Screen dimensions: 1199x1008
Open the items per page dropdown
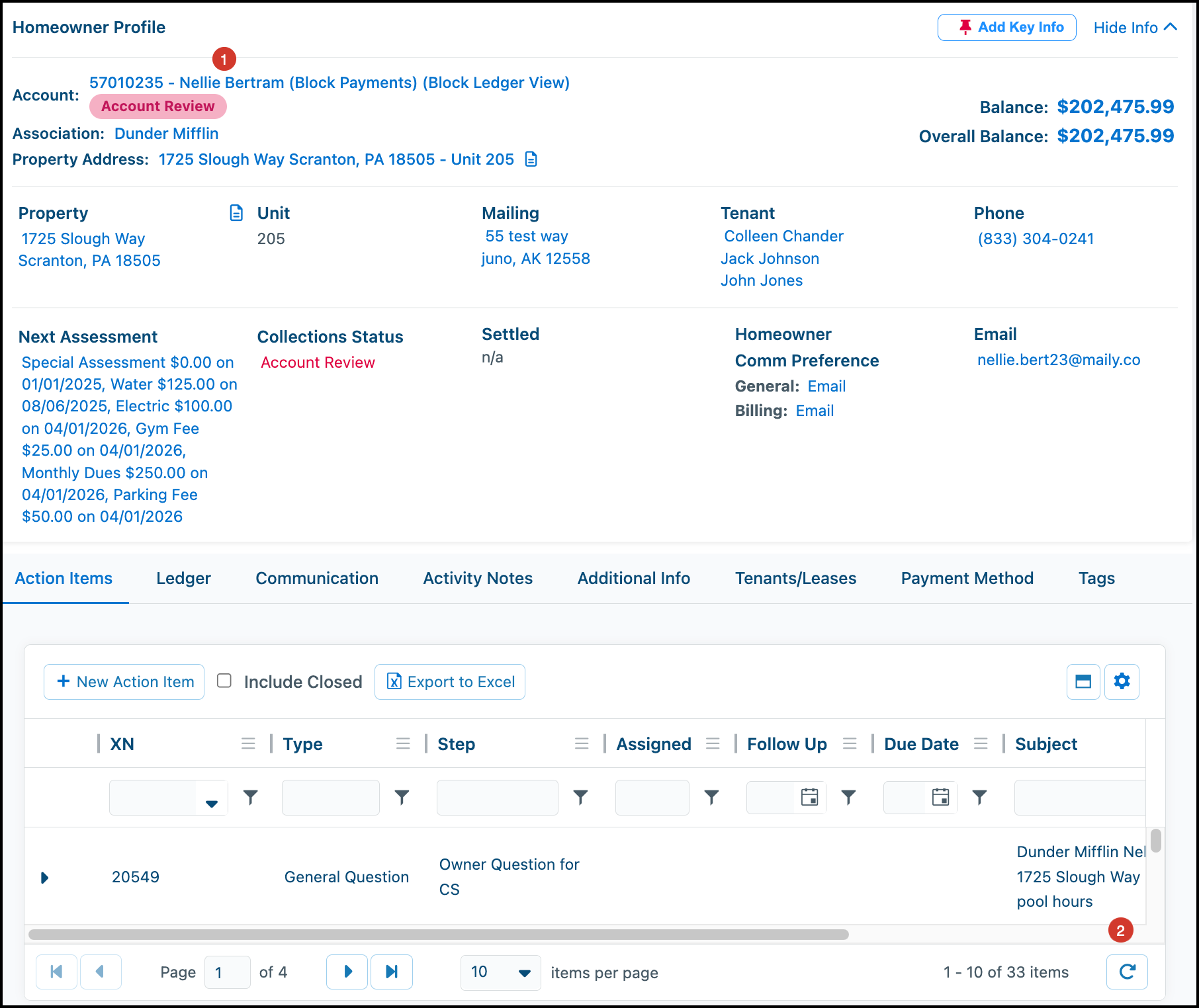501,972
